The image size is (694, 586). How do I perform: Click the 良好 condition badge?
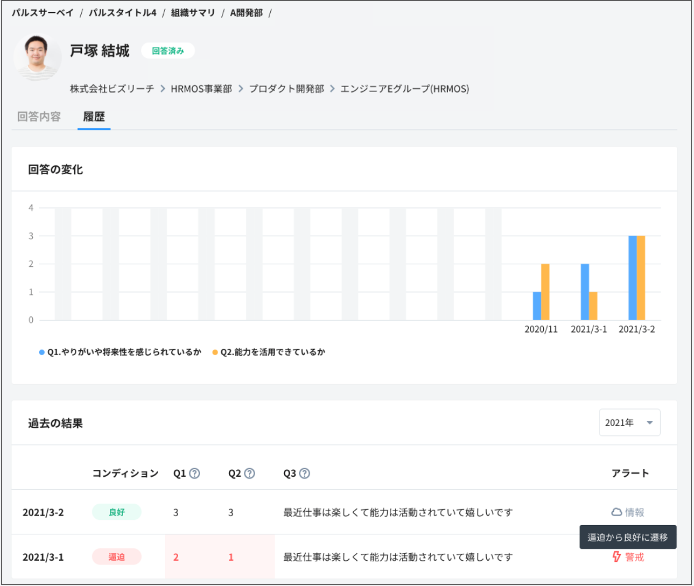pos(117,512)
